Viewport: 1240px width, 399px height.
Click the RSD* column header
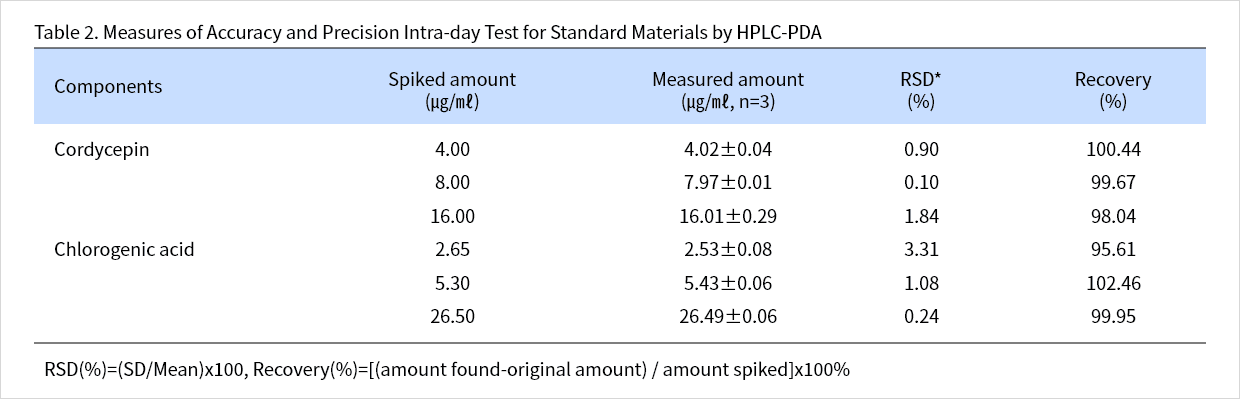tap(921, 90)
